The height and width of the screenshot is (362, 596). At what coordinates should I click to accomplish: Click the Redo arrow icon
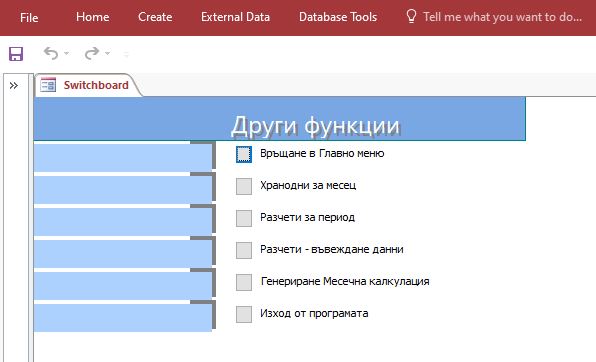tap(92, 54)
